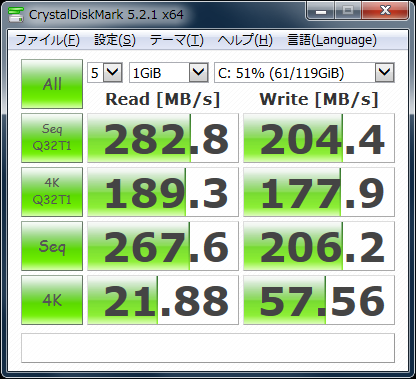Open the 設定(S) menu
This screenshot has height=379, width=416.
click(115, 40)
